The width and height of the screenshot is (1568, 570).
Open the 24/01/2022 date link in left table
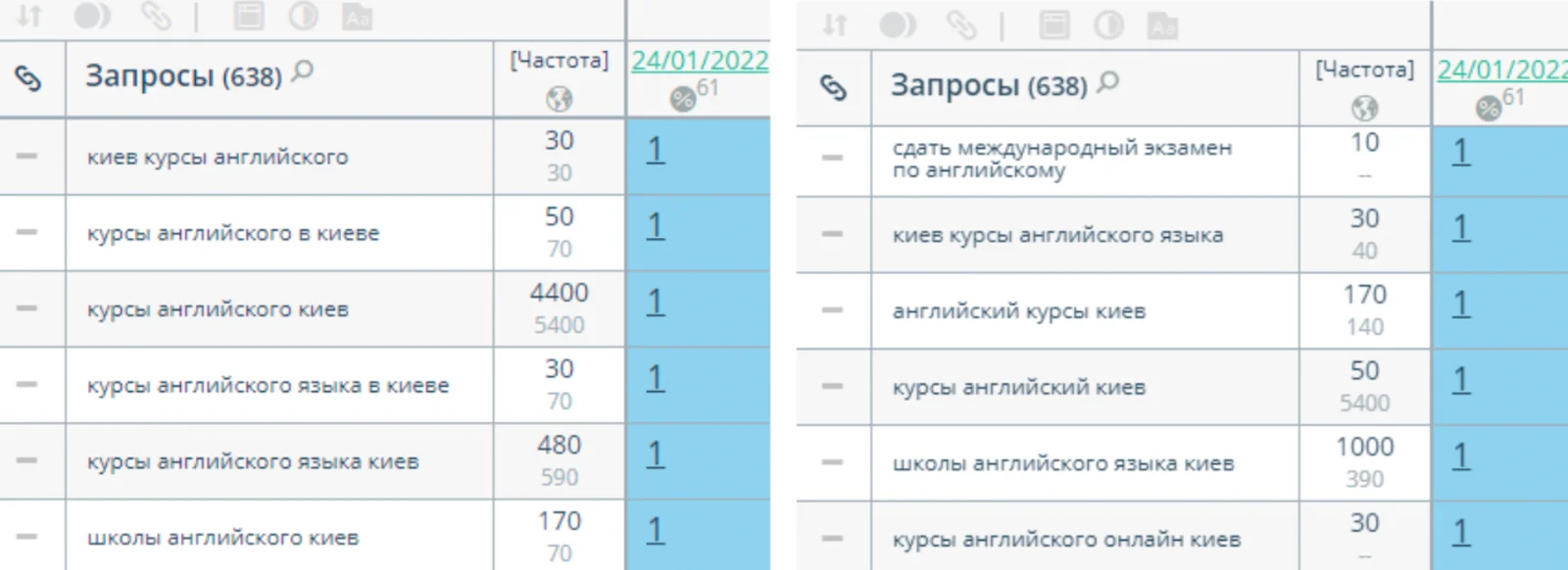700,61
